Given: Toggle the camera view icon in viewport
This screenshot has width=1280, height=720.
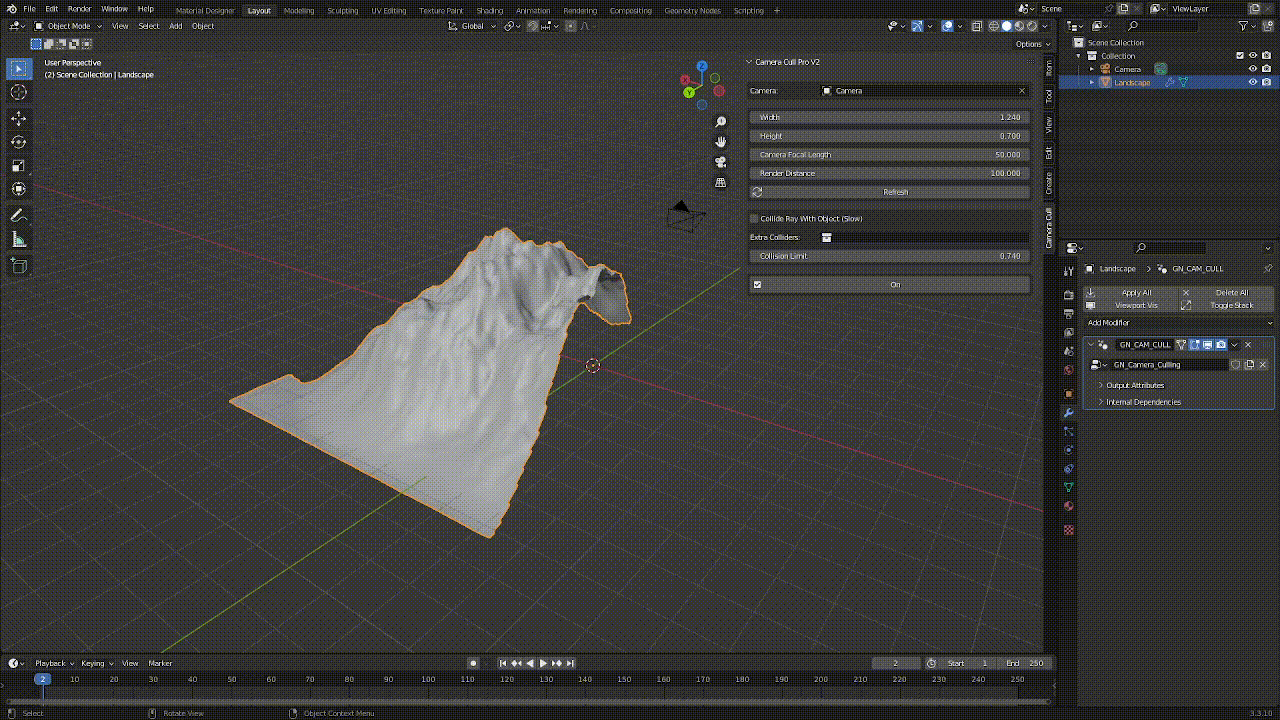Looking at the screenshot, I should click(x=720, y=162).
